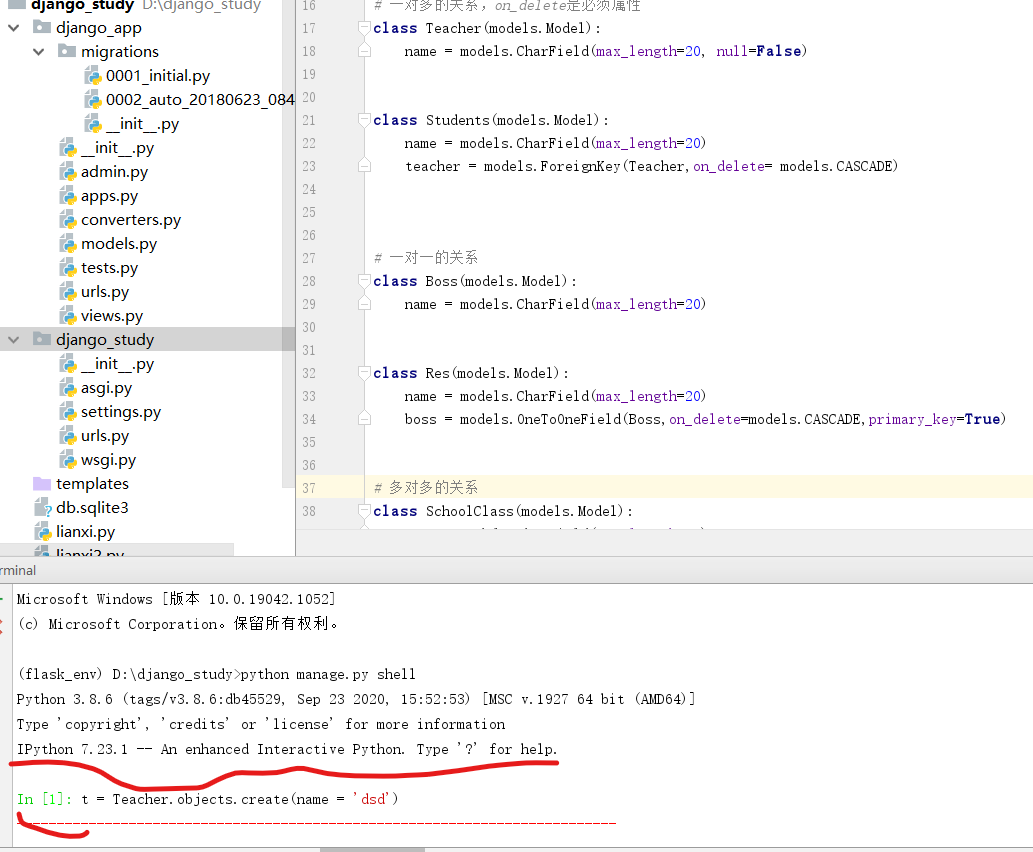This screenshot has width=1033, height=852.
Task: Collapse the django_app folder
Action: click(x=14, y=28)
